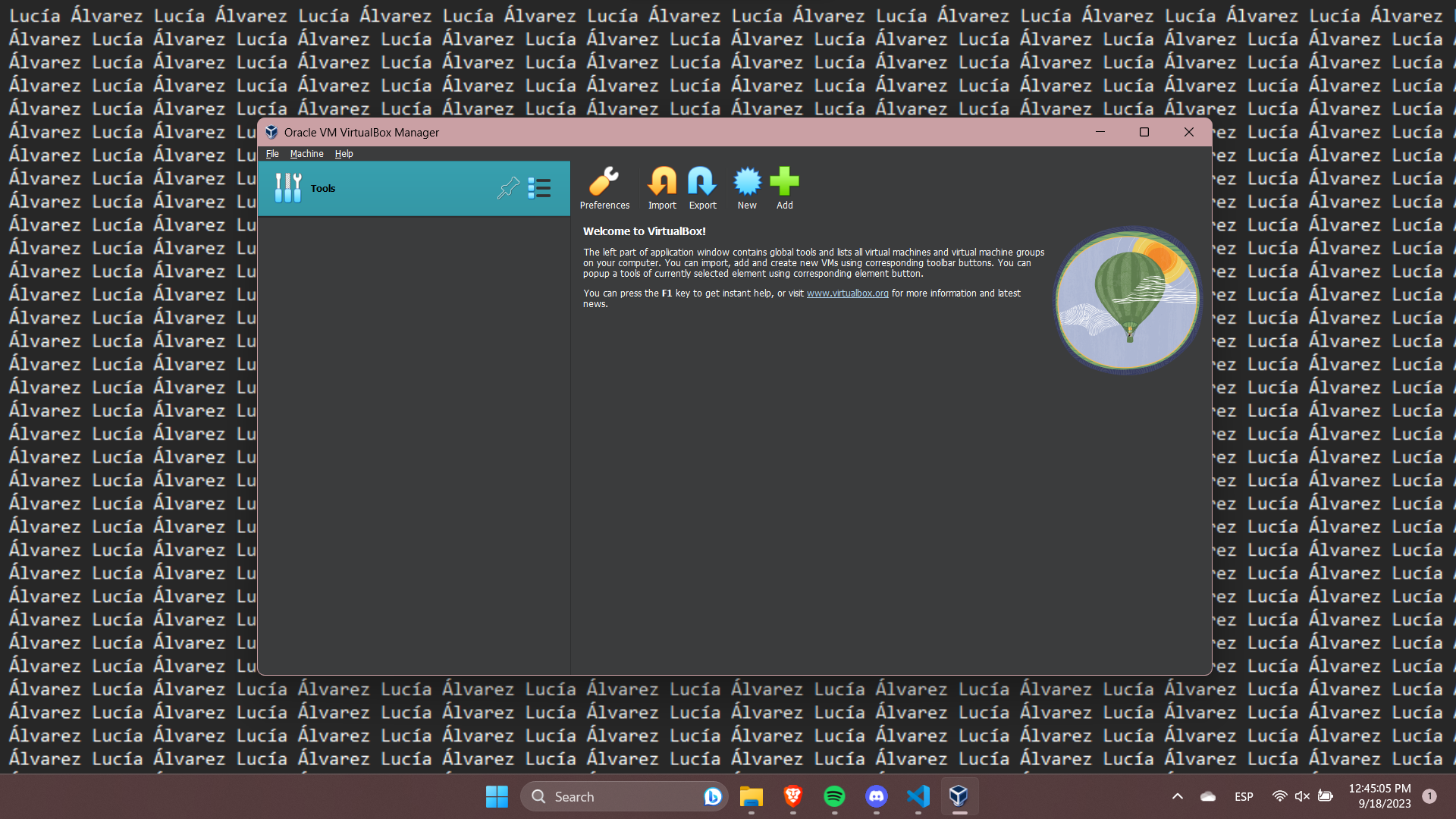The image size is (1456, 819).
Task: Click the Windows Start button
Action: tap(497, 796)
